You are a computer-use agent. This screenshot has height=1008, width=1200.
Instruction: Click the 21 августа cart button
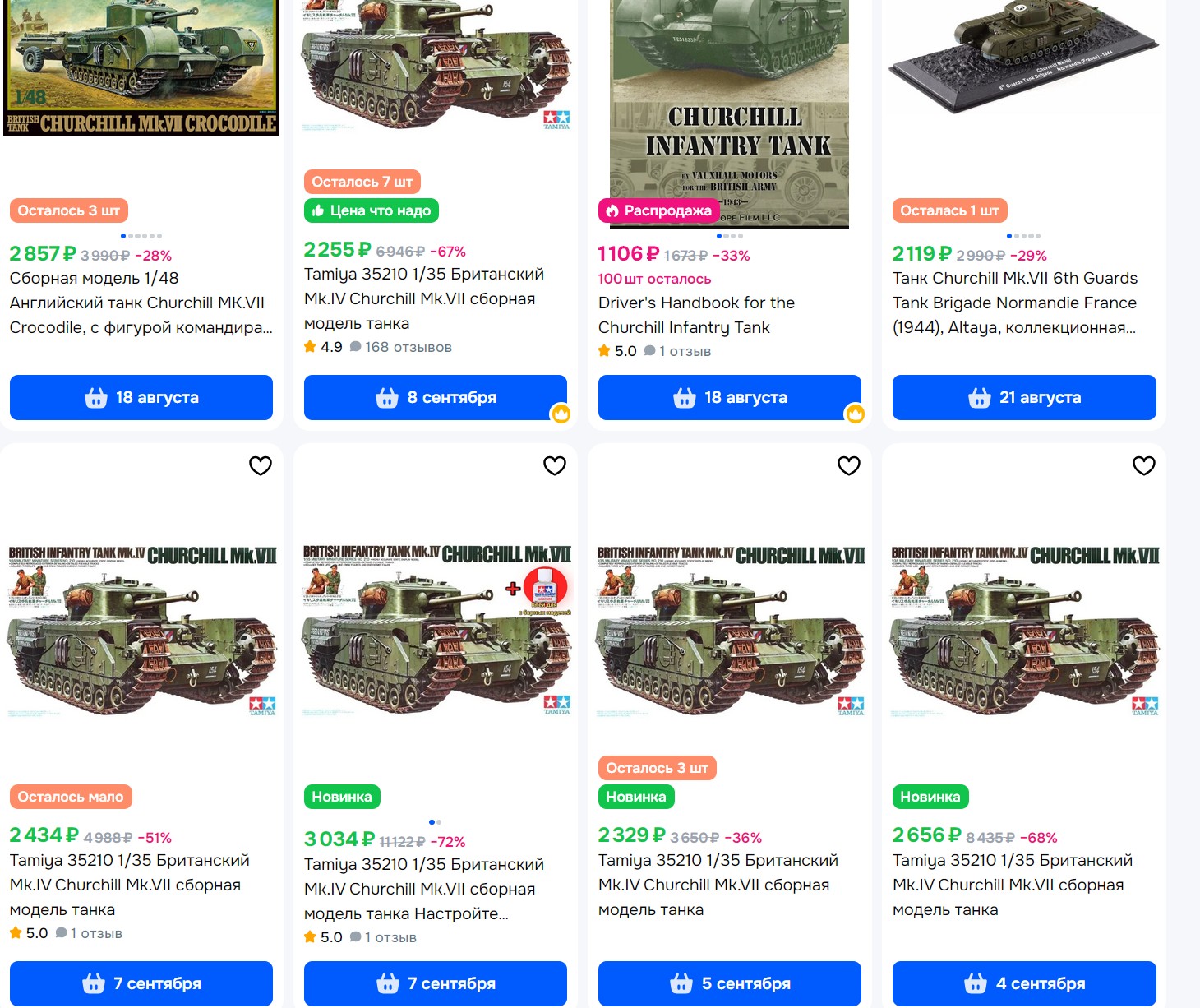1024,397
